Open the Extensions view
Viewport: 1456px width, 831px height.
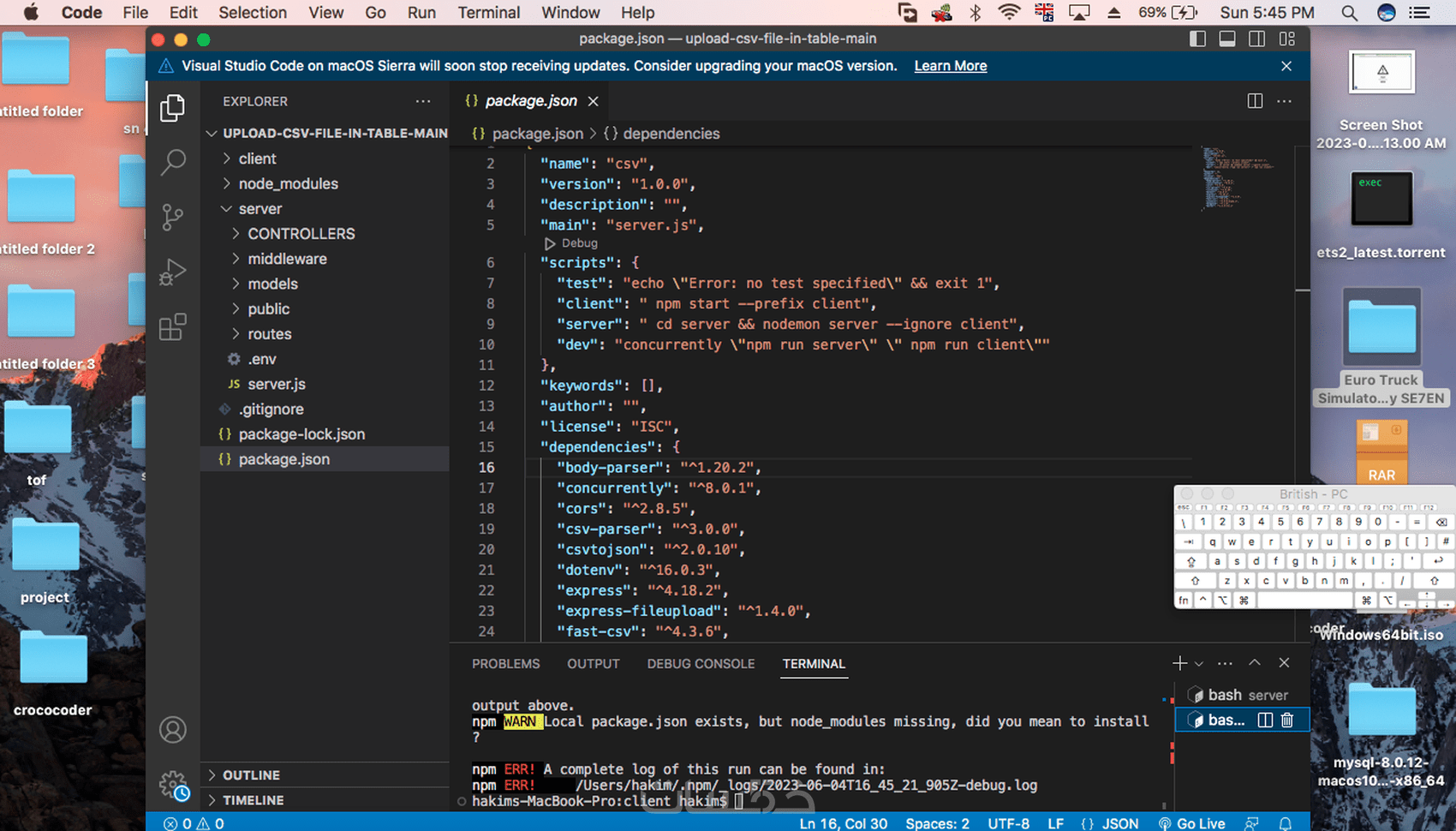(x=173, y=326)
